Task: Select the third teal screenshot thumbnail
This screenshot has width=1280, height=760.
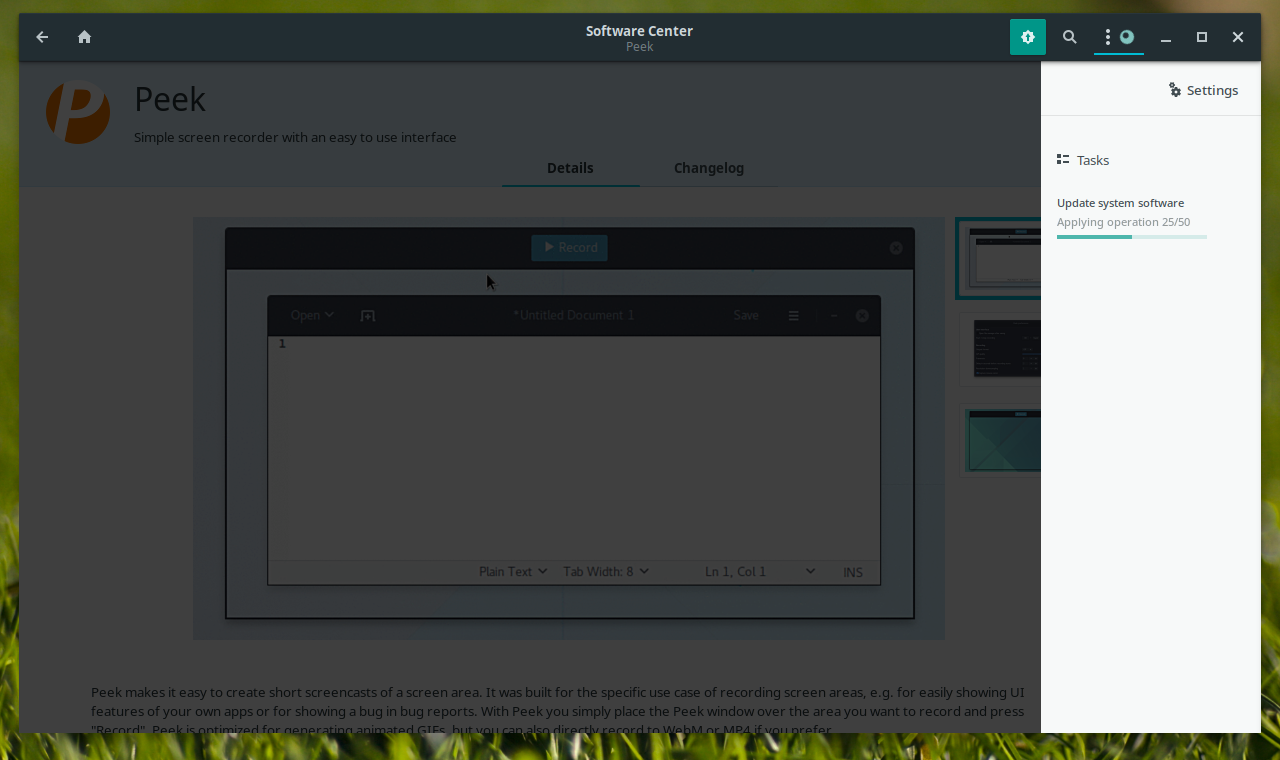Action: (x=1001, y=440)
